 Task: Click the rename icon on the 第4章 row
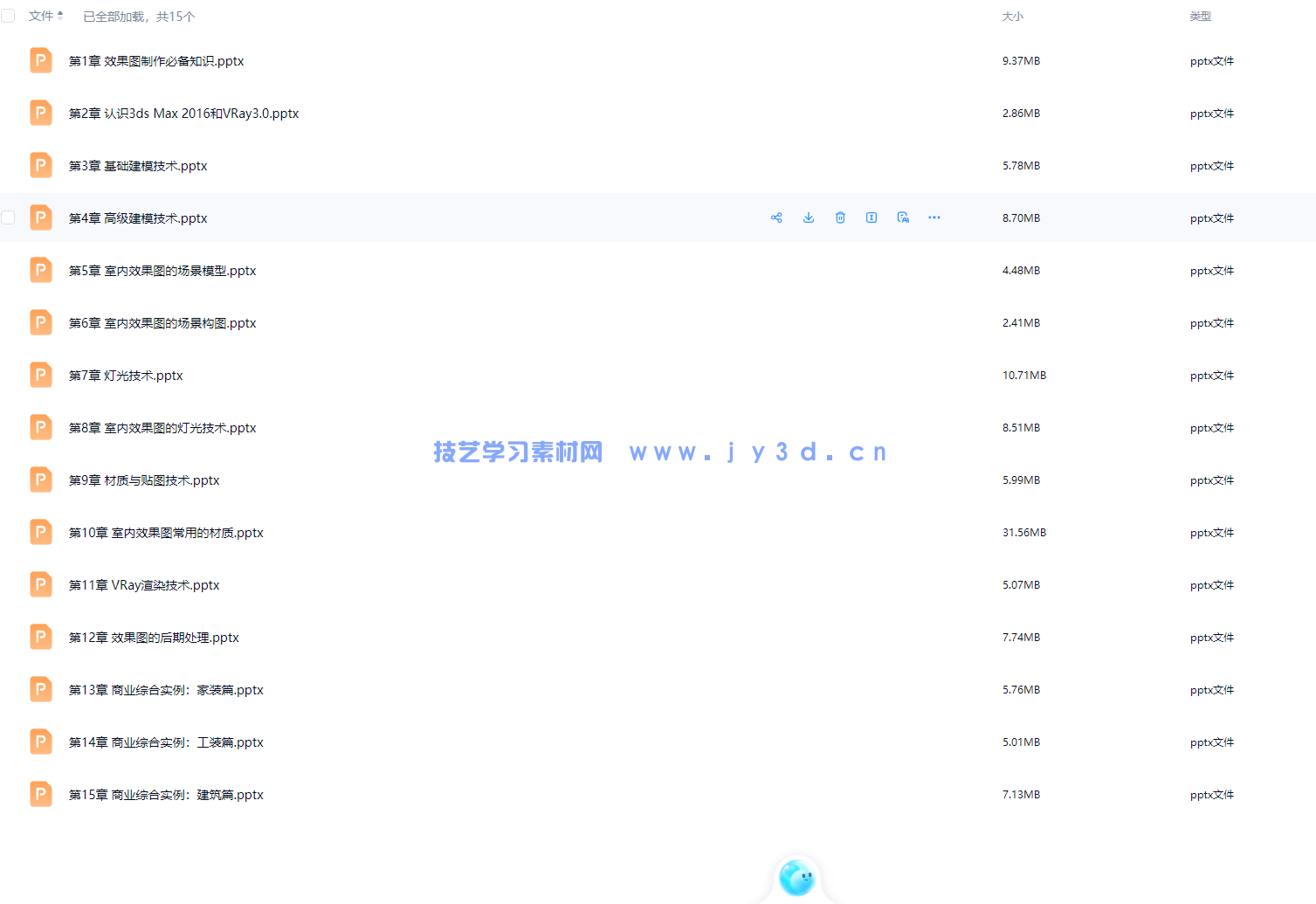pyautogui.click(x=872, y=217)
